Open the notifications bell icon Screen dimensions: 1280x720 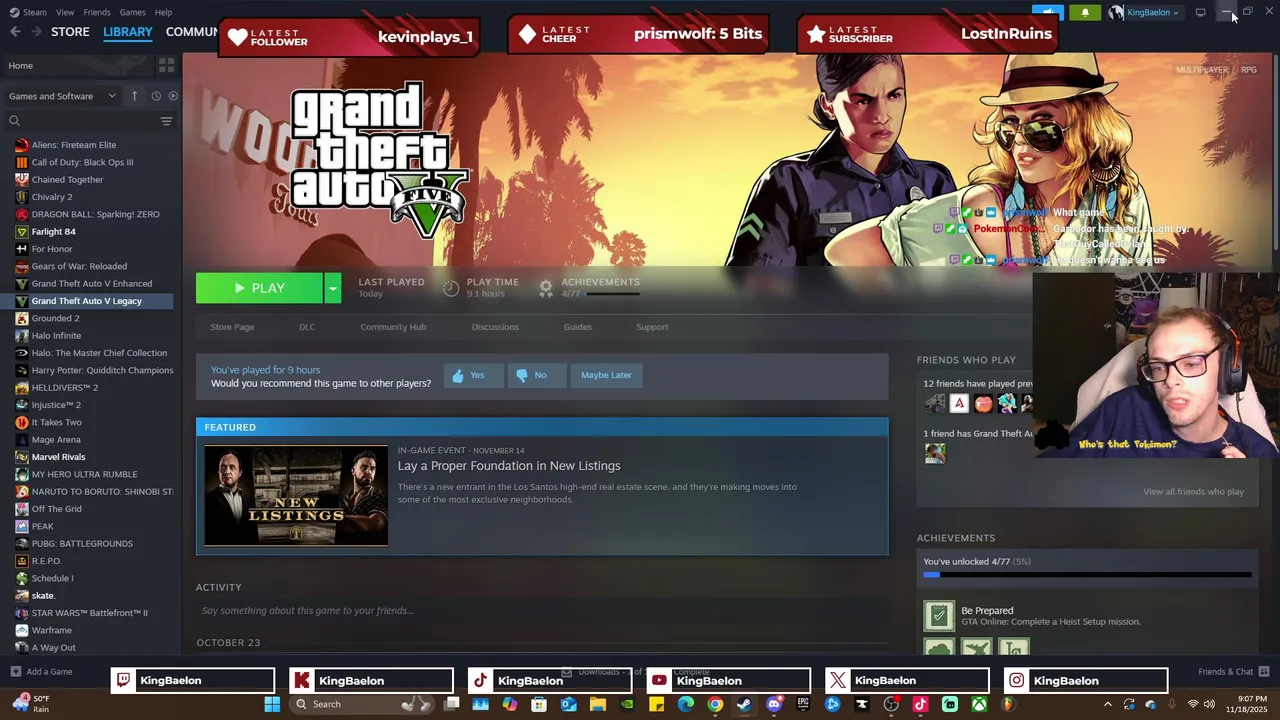click(1085, 13)
